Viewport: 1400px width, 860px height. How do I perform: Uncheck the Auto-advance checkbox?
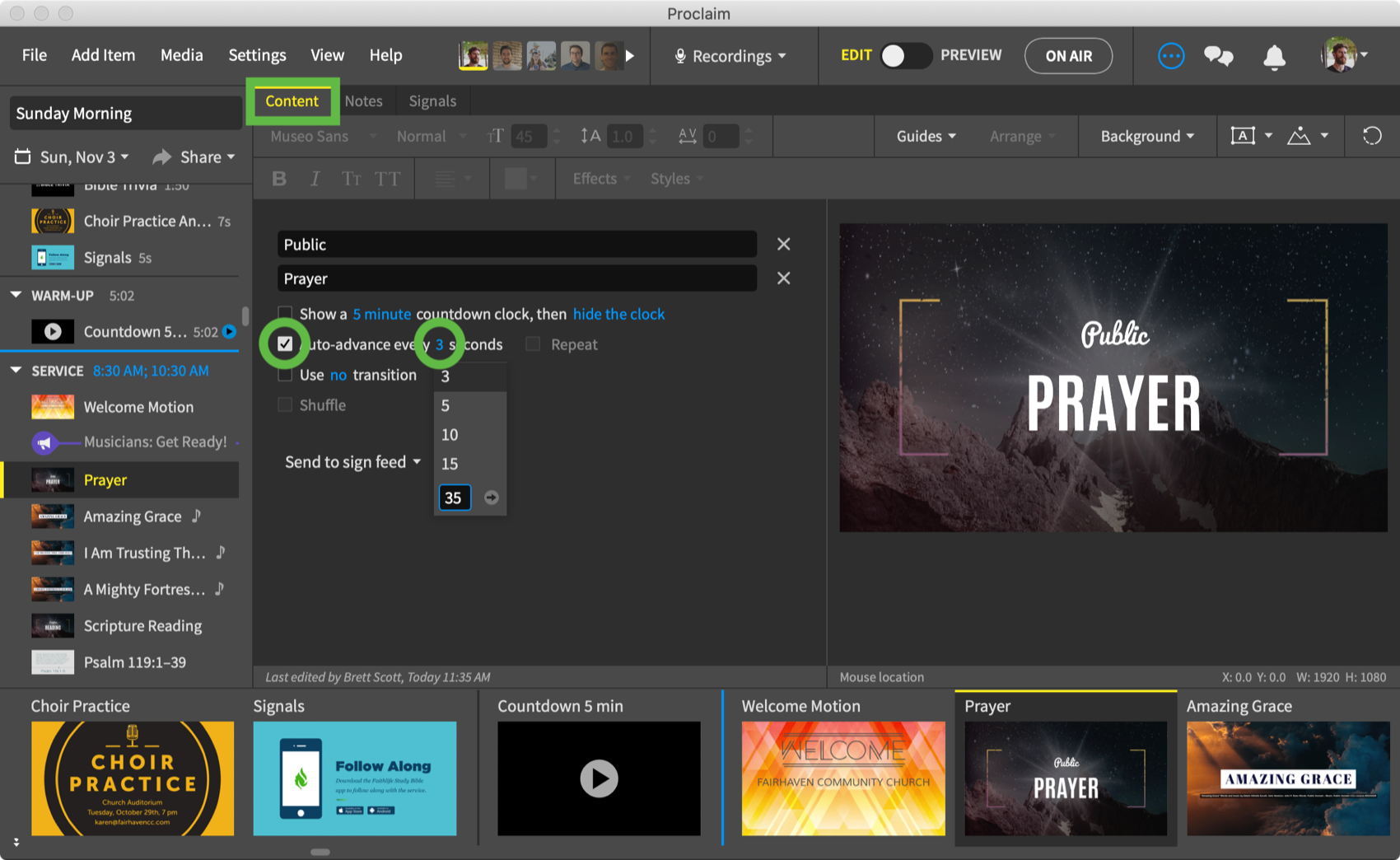tap(285, 344)
